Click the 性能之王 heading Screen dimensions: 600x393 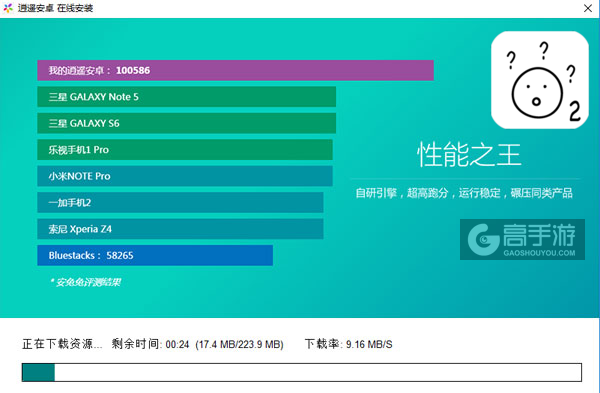pyautogui.click(x=469, y=155)
